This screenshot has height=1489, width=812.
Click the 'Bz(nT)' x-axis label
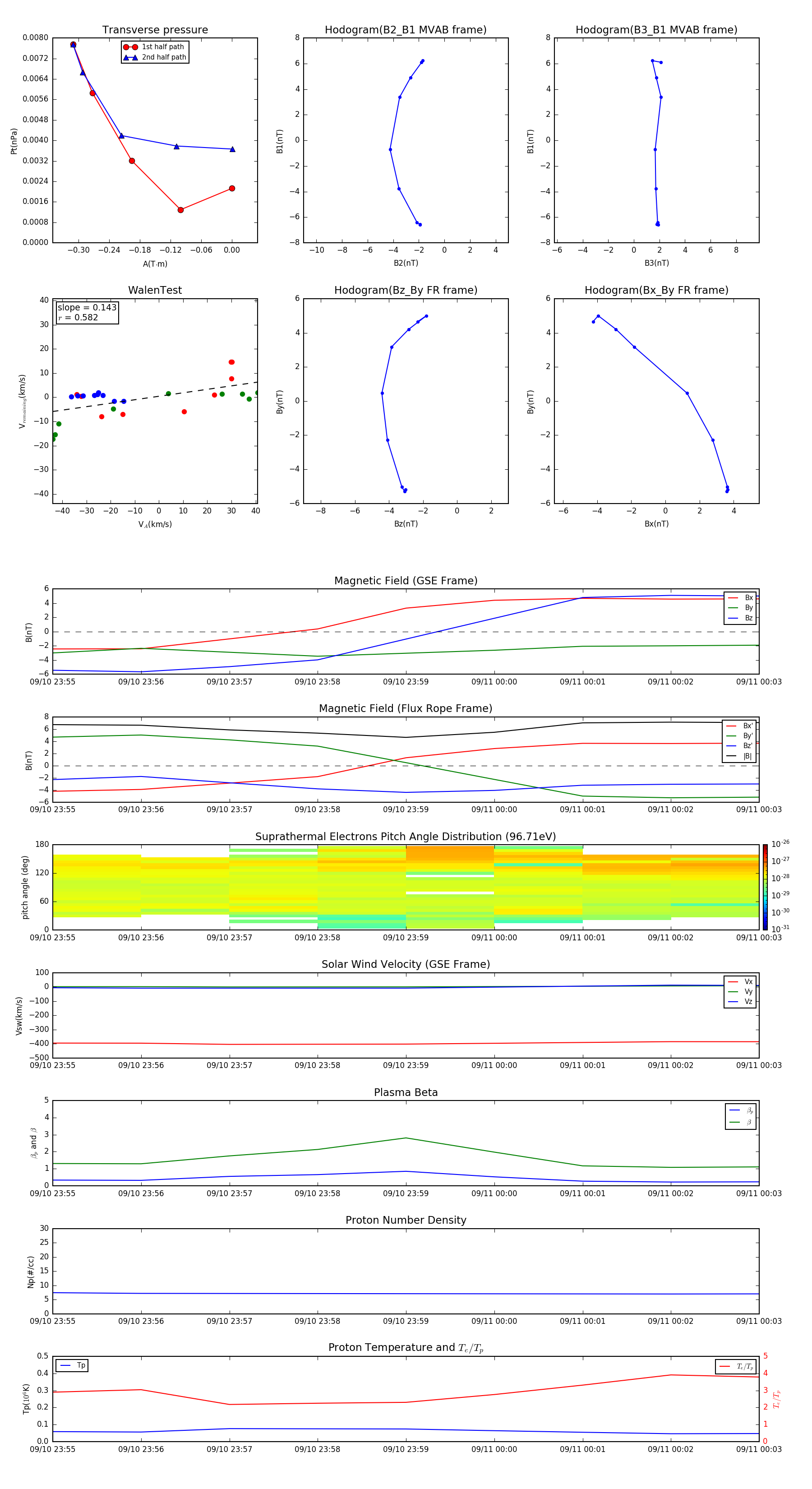(406, 524)
